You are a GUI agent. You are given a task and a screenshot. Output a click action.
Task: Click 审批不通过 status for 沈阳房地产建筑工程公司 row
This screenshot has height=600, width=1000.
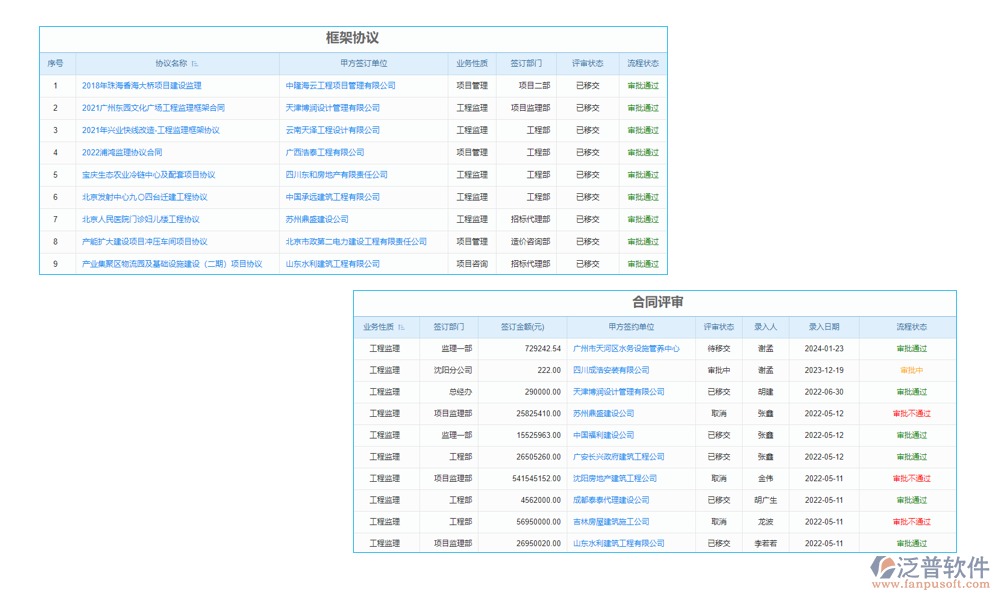coord(913,478)
